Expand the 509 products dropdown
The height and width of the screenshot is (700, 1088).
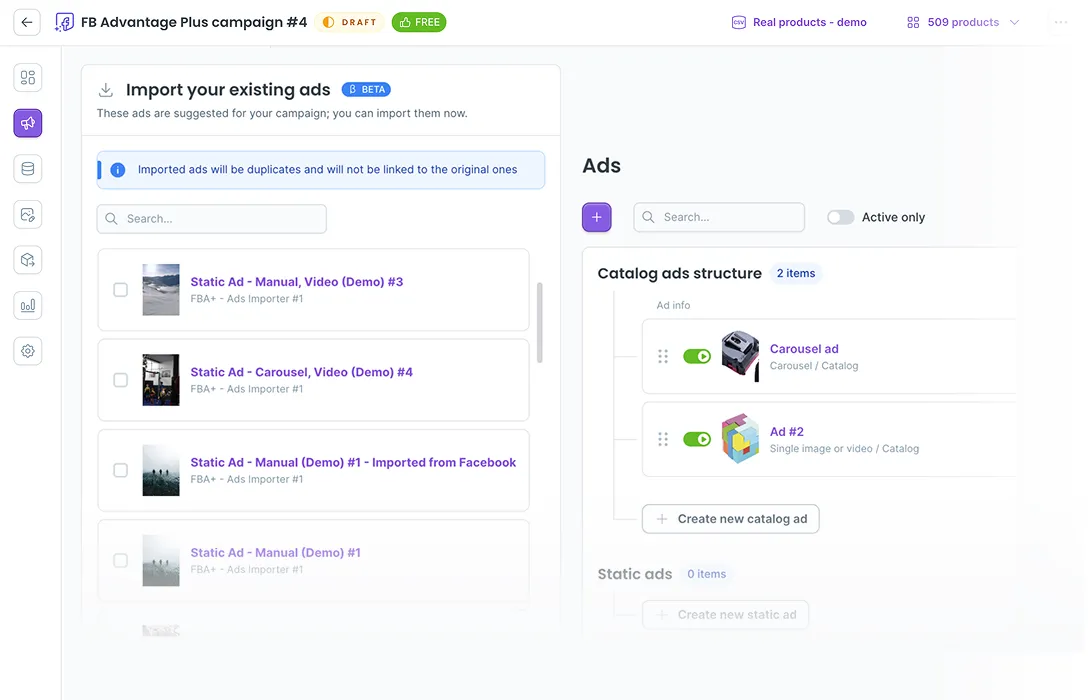click(x=963, y=22)
